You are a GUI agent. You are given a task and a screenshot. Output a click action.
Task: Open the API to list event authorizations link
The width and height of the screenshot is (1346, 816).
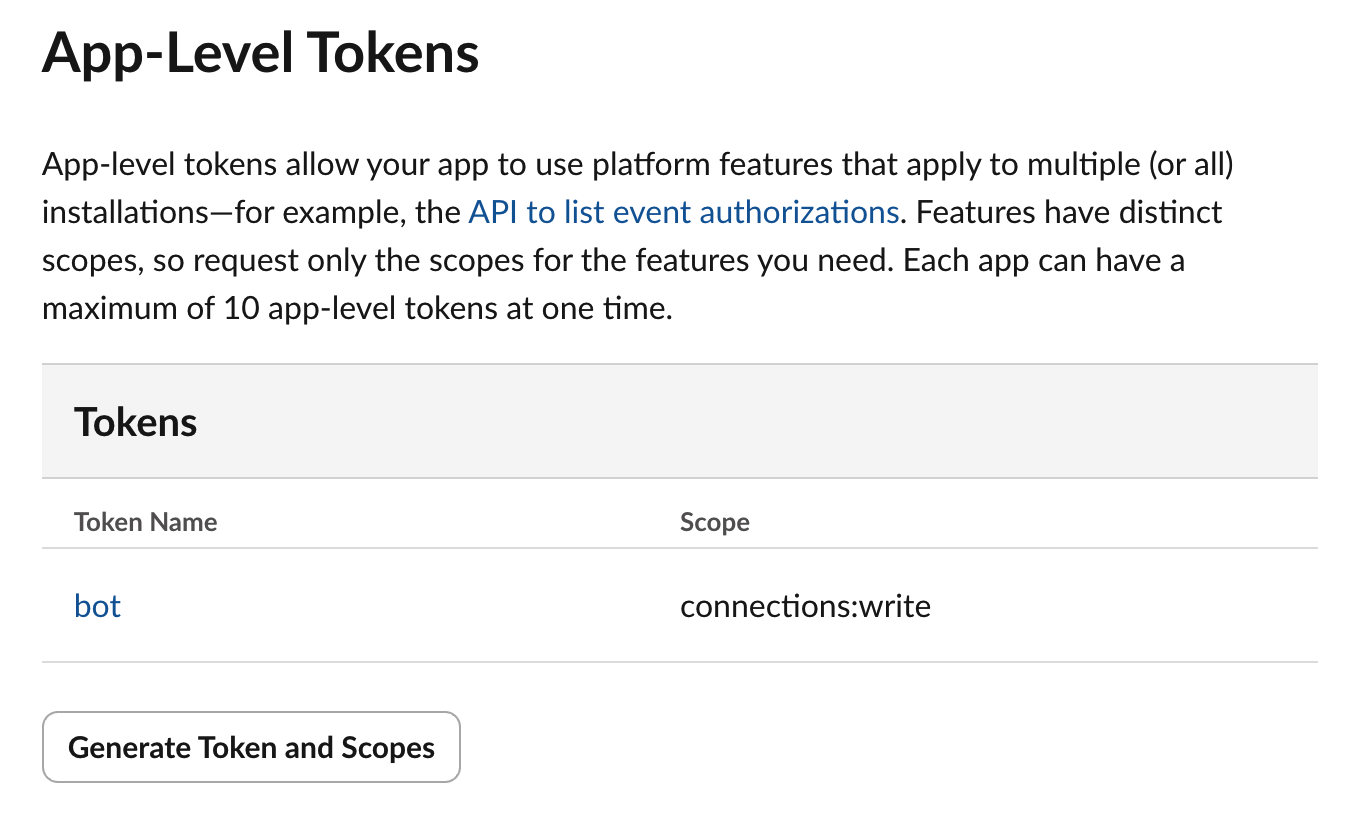[x=683, y=212]
